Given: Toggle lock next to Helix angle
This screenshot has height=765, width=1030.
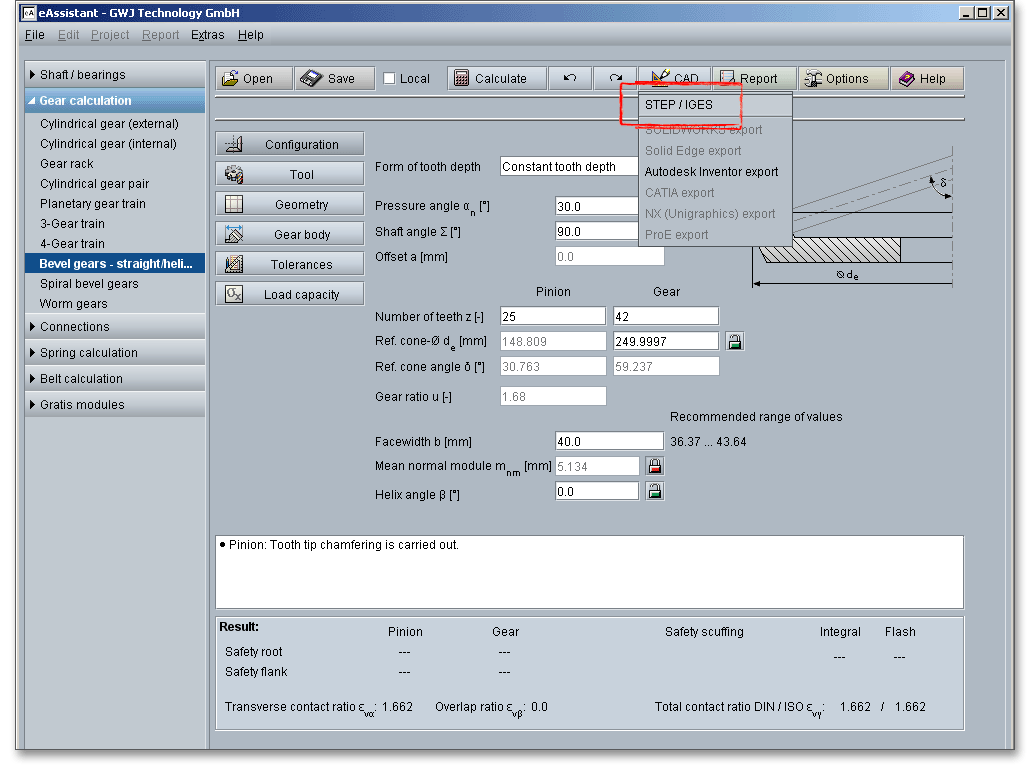Looking at the screenshot, I should pyautogui.click(x=654, y=491).
